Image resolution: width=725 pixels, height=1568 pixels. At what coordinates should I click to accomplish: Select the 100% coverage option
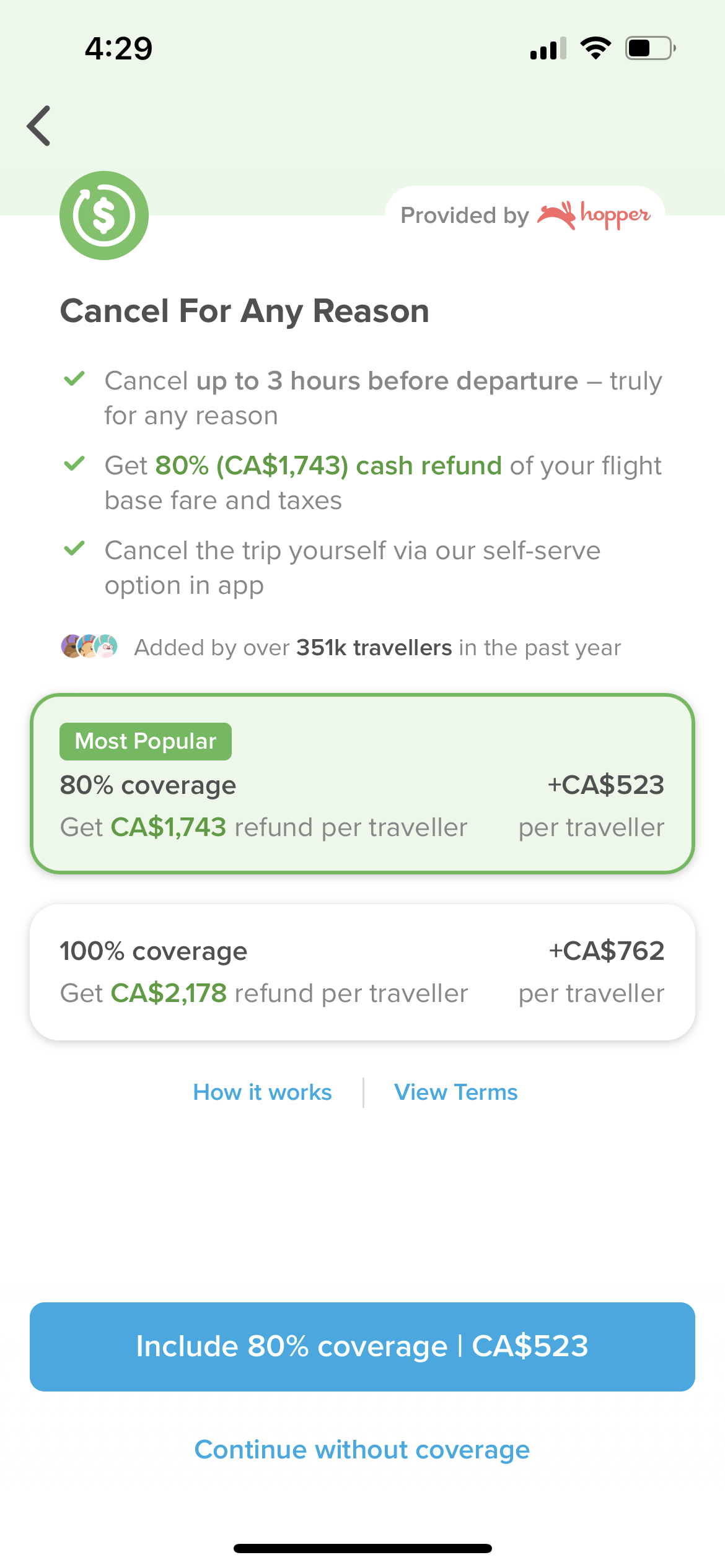coord(362,971)
